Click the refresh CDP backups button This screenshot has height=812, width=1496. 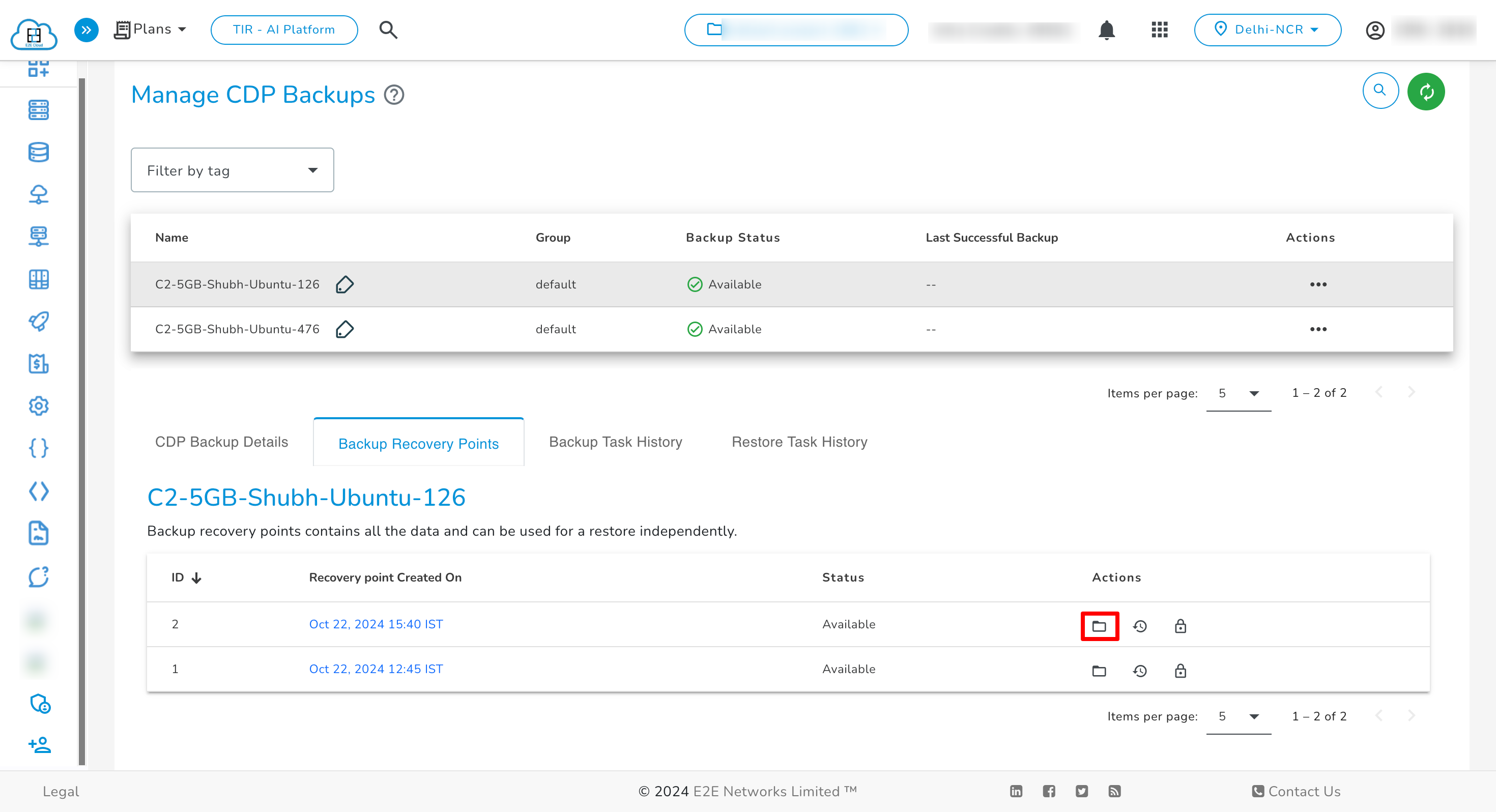(x=1426, y=91)
